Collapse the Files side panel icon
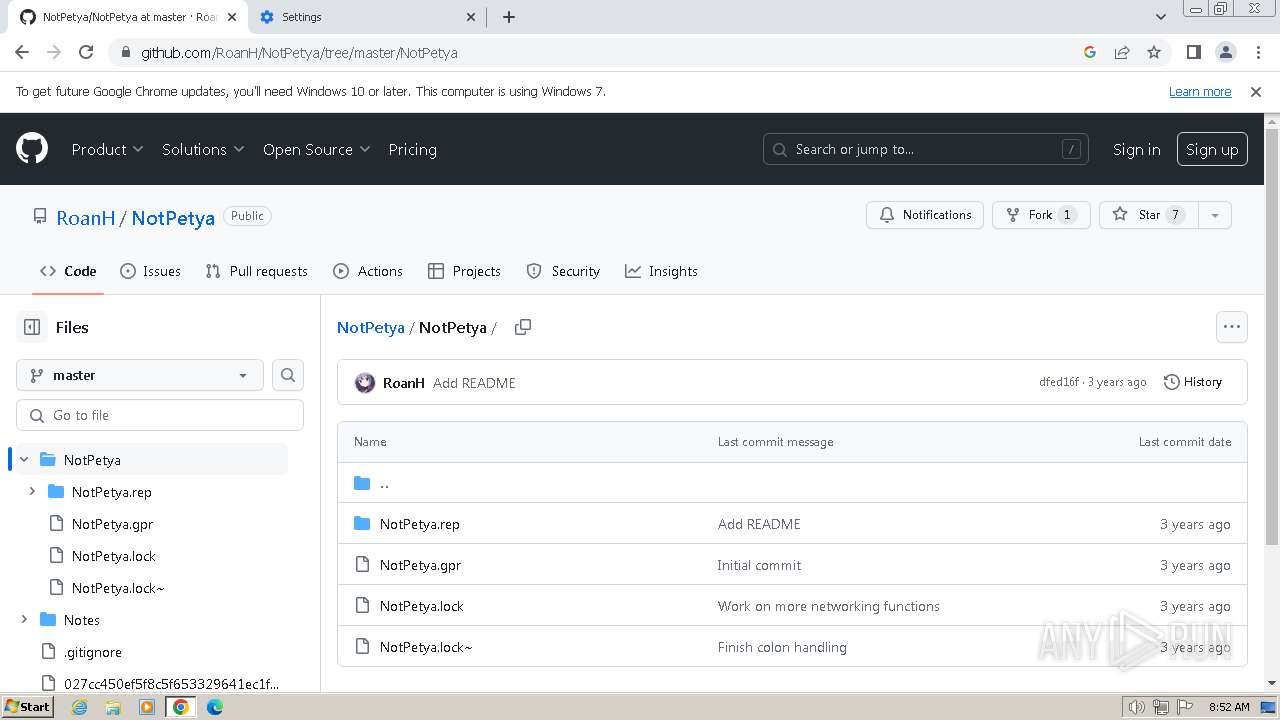Image resolution: width=1280 pixels, height=720 pixels. 32,327
